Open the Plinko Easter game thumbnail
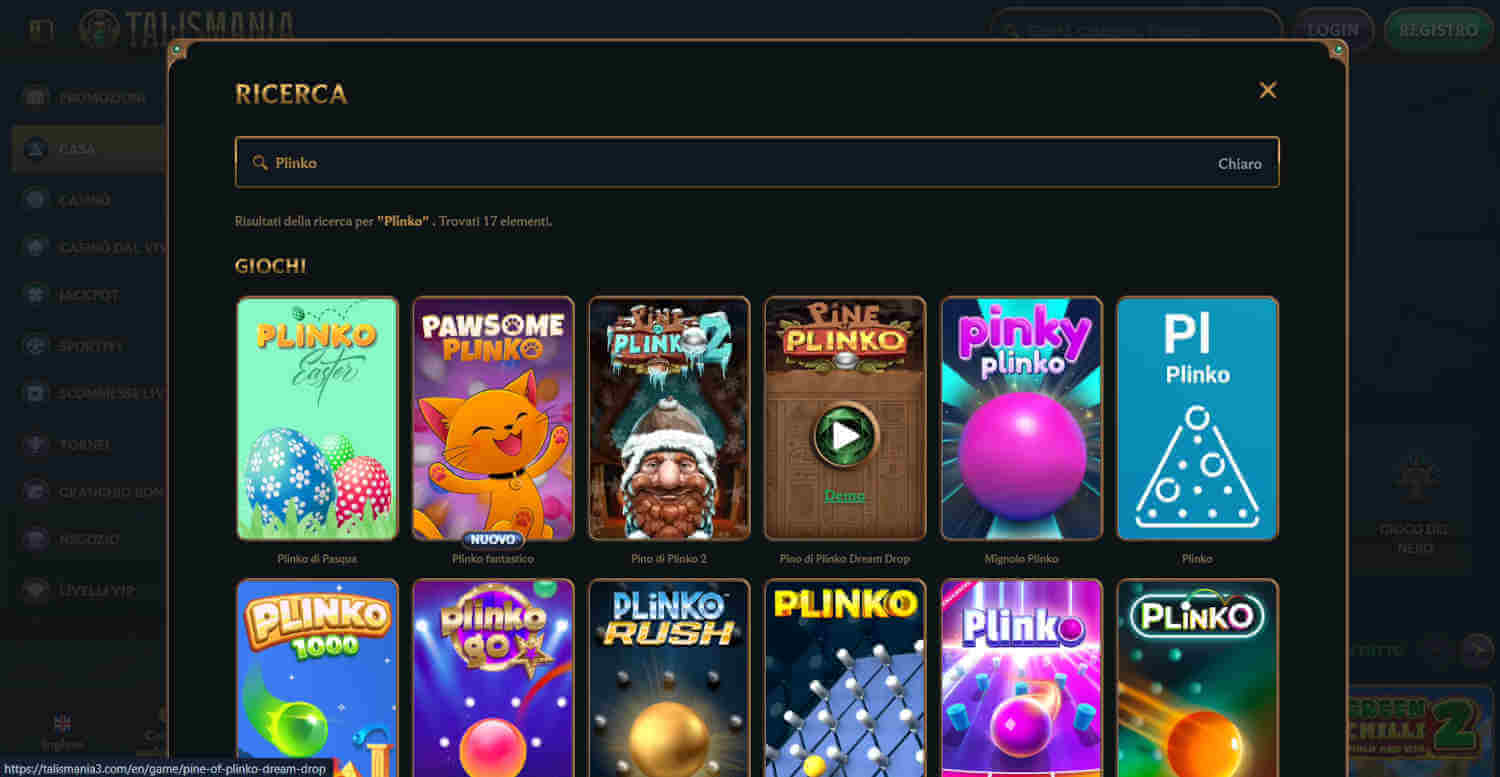1500x777 pixels. pos(317,418)
